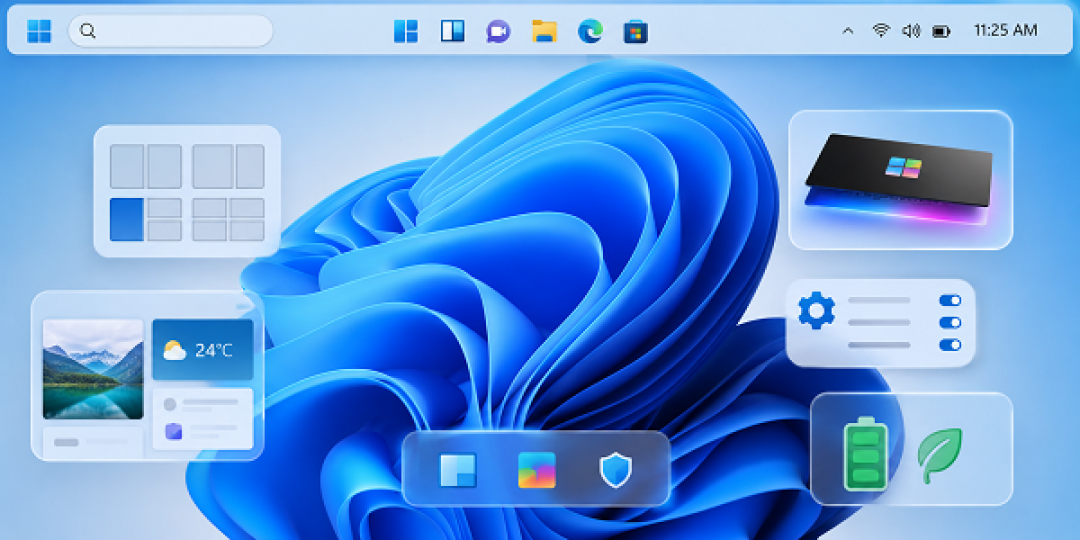Launch the purple Chat camera icon
Screen dimensions: 1080x540
[x=498, y=31]
